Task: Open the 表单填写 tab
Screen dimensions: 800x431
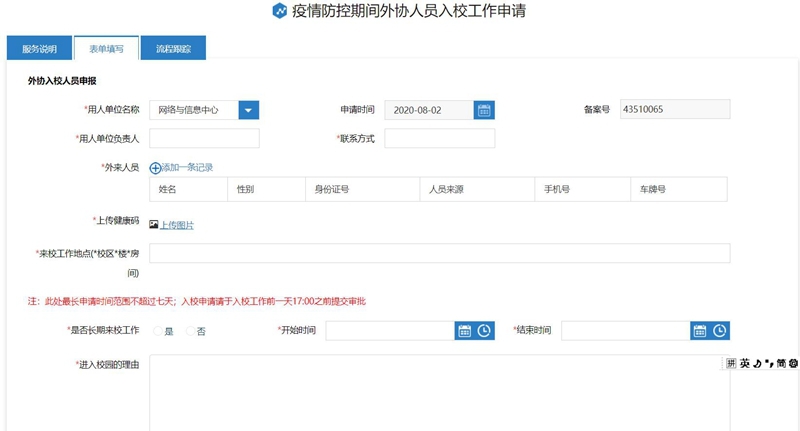Action: click(x=106, y=48)
